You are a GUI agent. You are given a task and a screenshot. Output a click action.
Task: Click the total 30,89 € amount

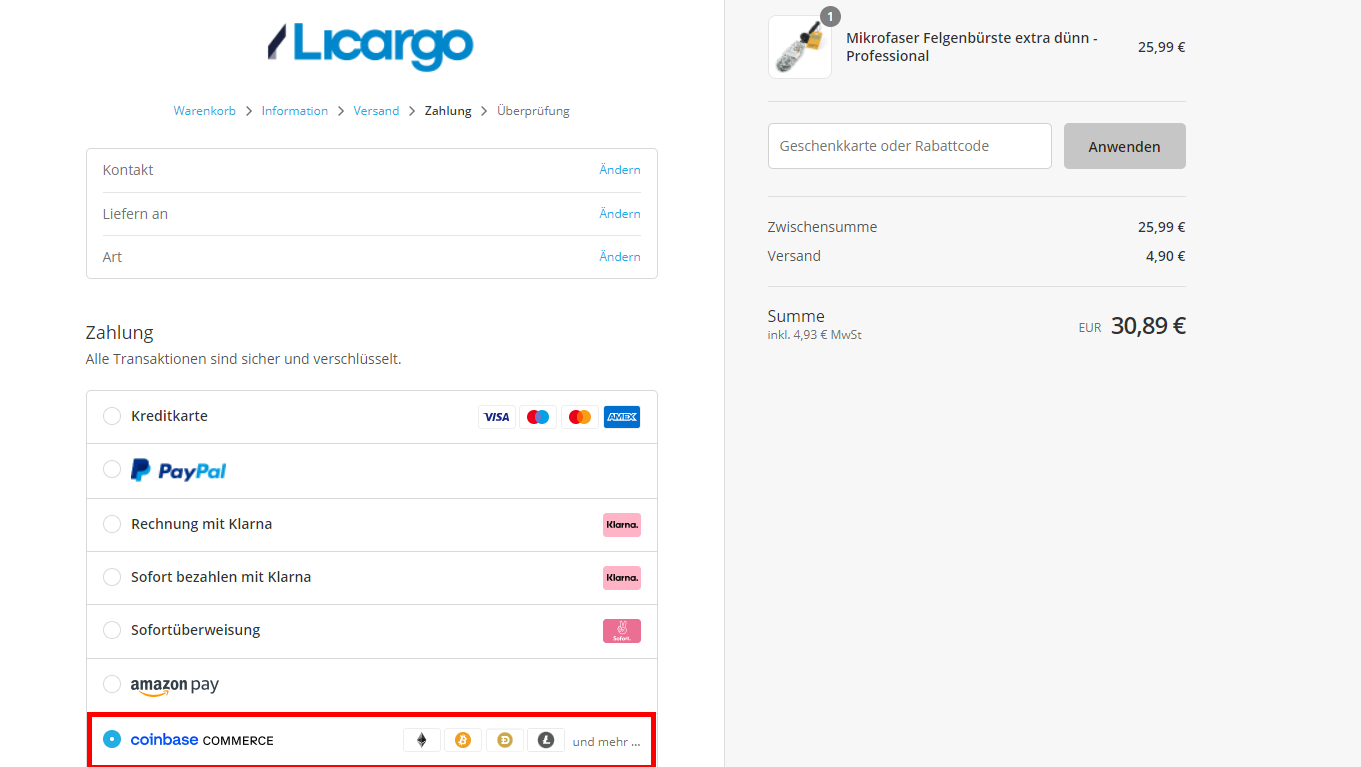1148,326
